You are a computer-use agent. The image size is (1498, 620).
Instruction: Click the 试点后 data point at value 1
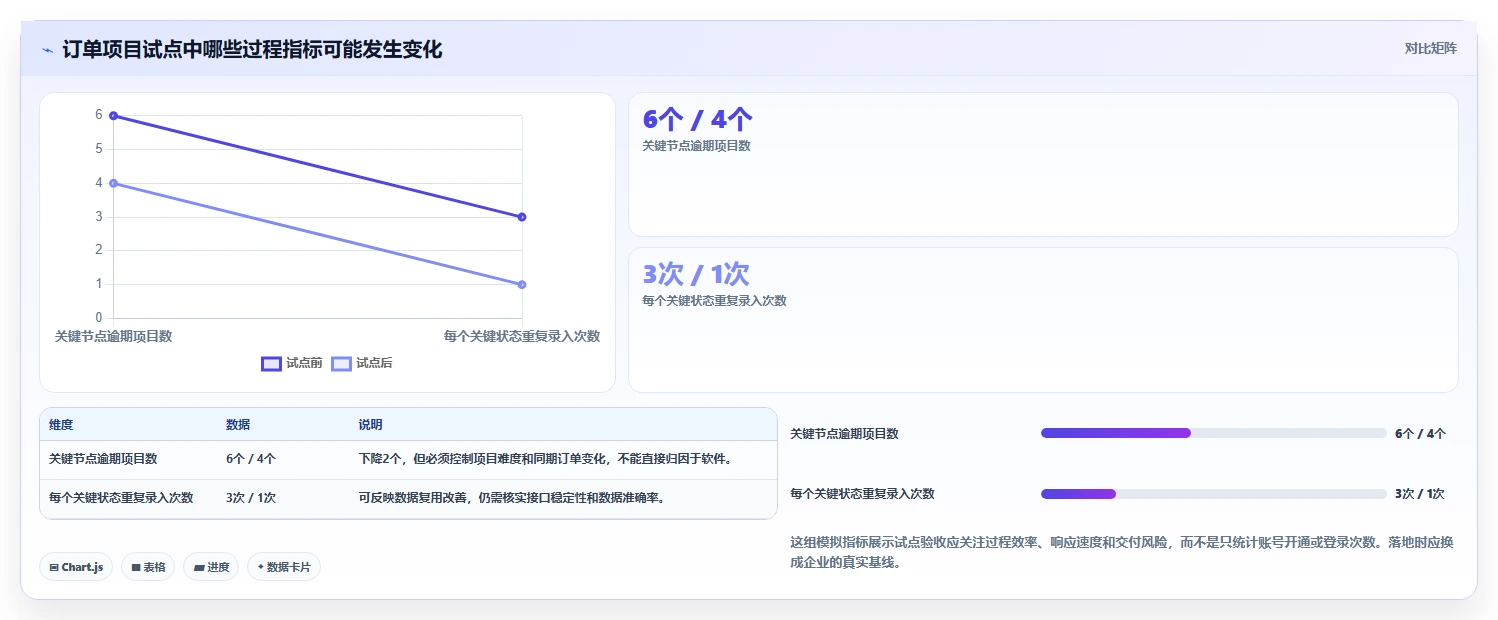(522, 284)
